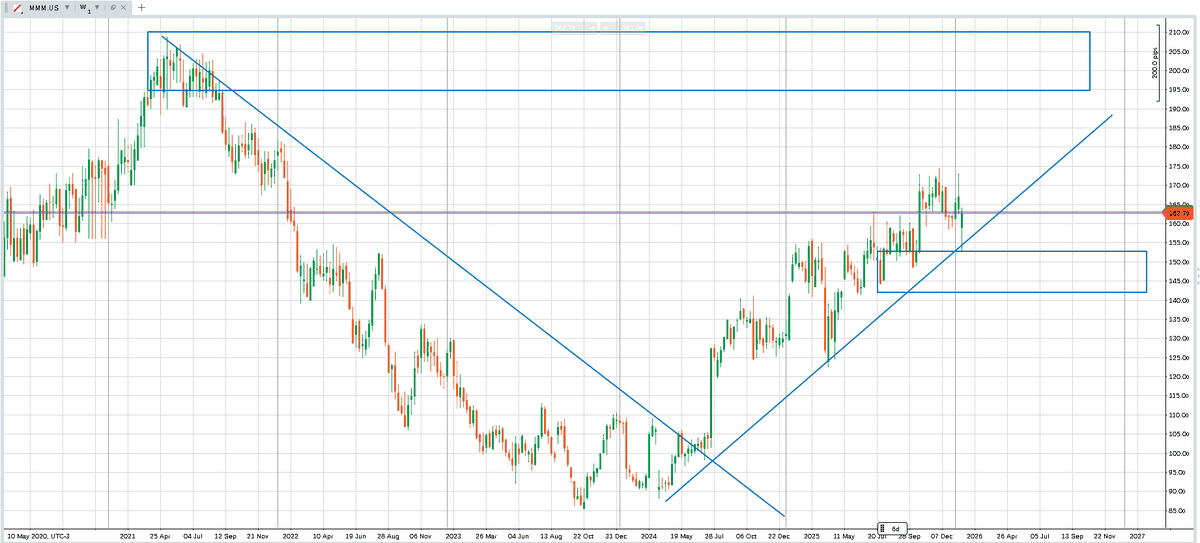The width and height of the screenshot is (1200, 543).
Task: Open the MMM.US symbol dropdown
Action: pos(67,7)
